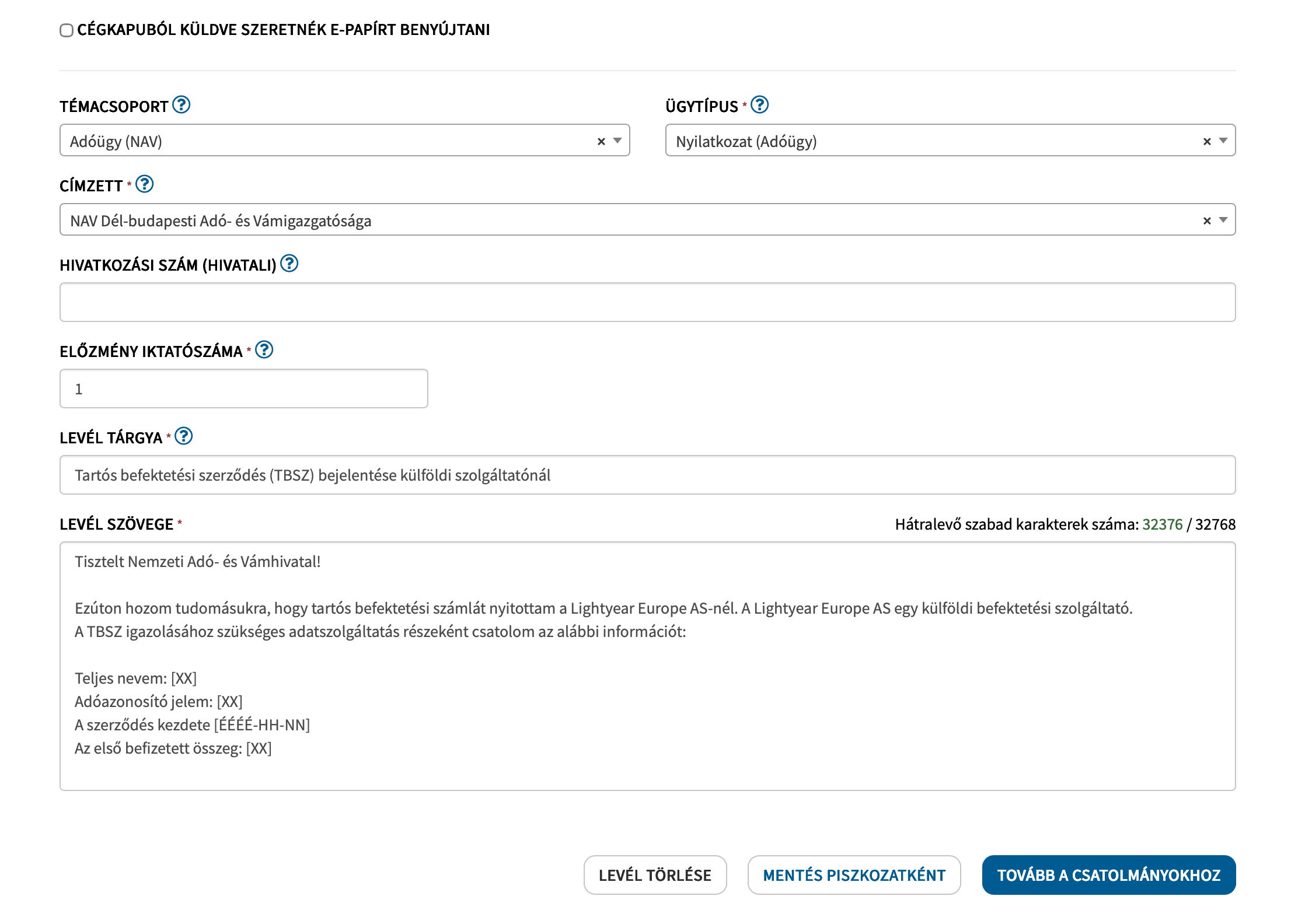This screenshot has height=924, width=1305.
Task: Expand the Témacsoport dropdown arrow
Action: tap(617, 141)
